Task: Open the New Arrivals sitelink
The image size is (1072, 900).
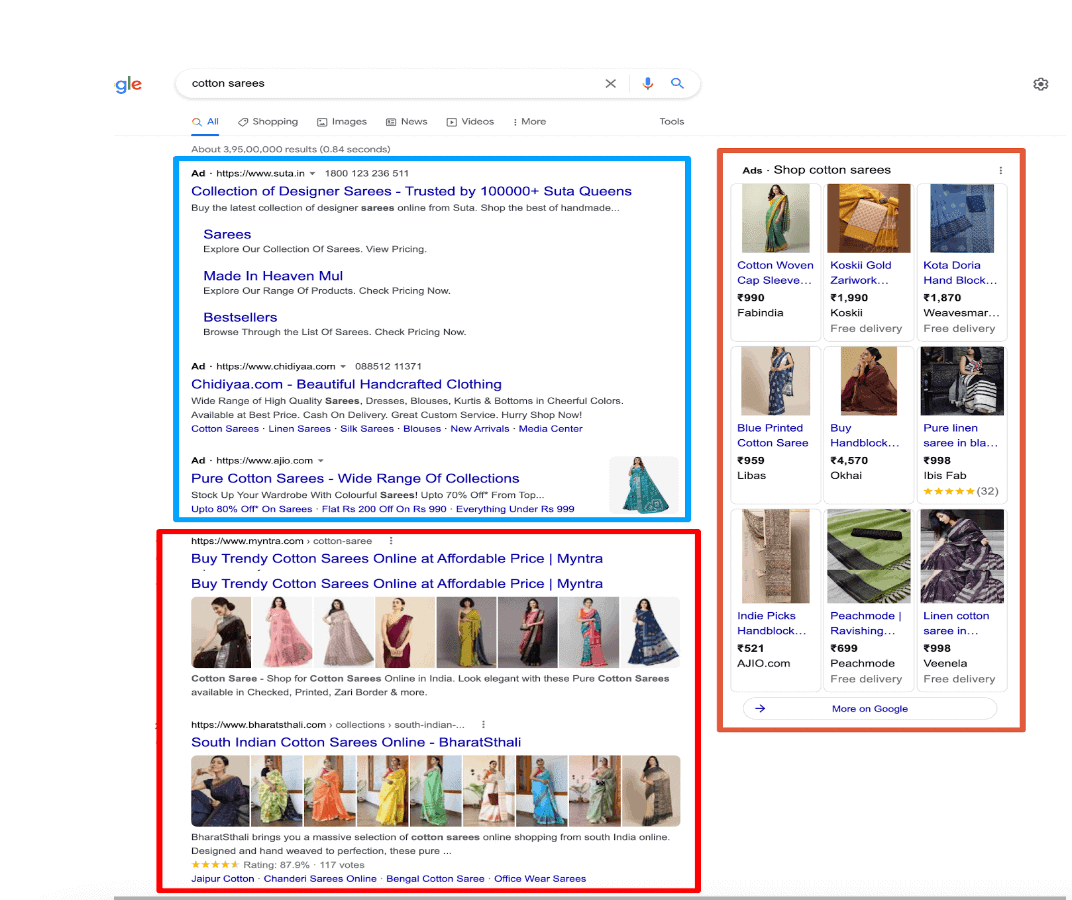Action: pos(480,429)
